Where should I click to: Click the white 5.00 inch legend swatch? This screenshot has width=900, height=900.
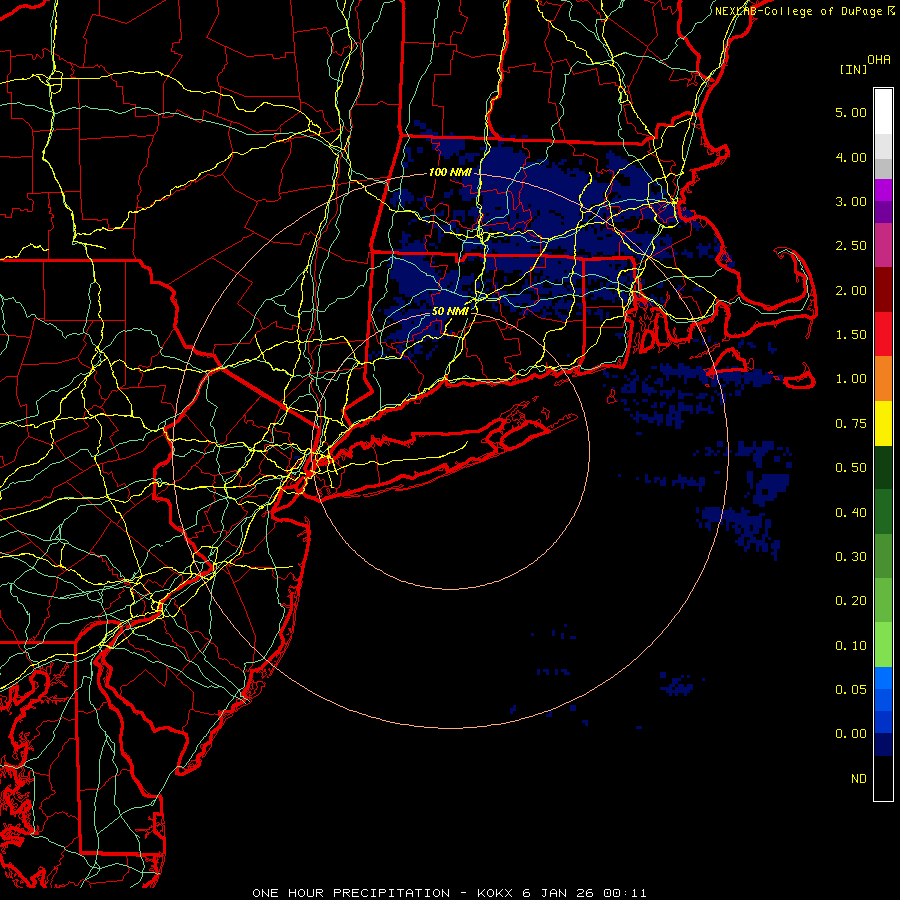[x=883, y=112]
